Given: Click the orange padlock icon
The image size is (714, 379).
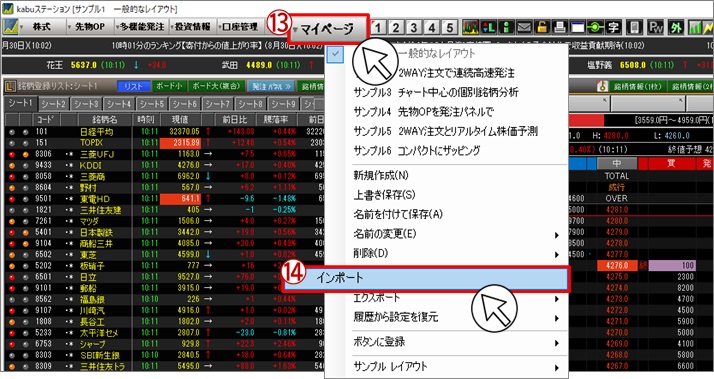Looking at the screenshot, I should [541, 27].
